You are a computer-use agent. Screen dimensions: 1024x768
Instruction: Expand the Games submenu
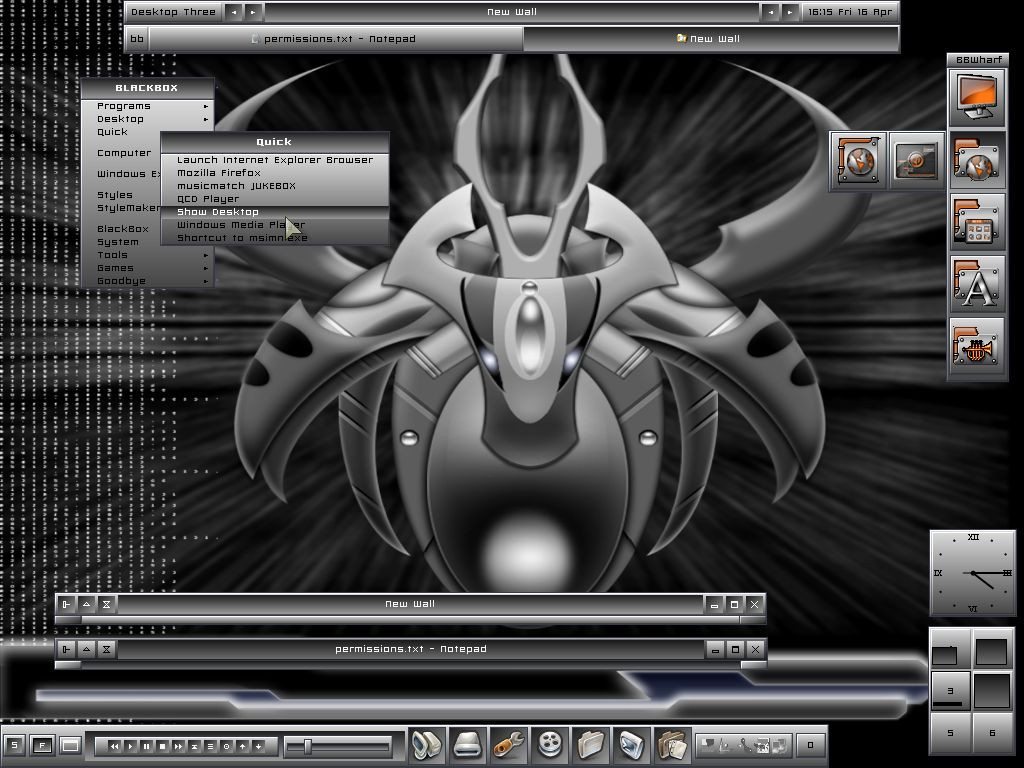[148, 268]
